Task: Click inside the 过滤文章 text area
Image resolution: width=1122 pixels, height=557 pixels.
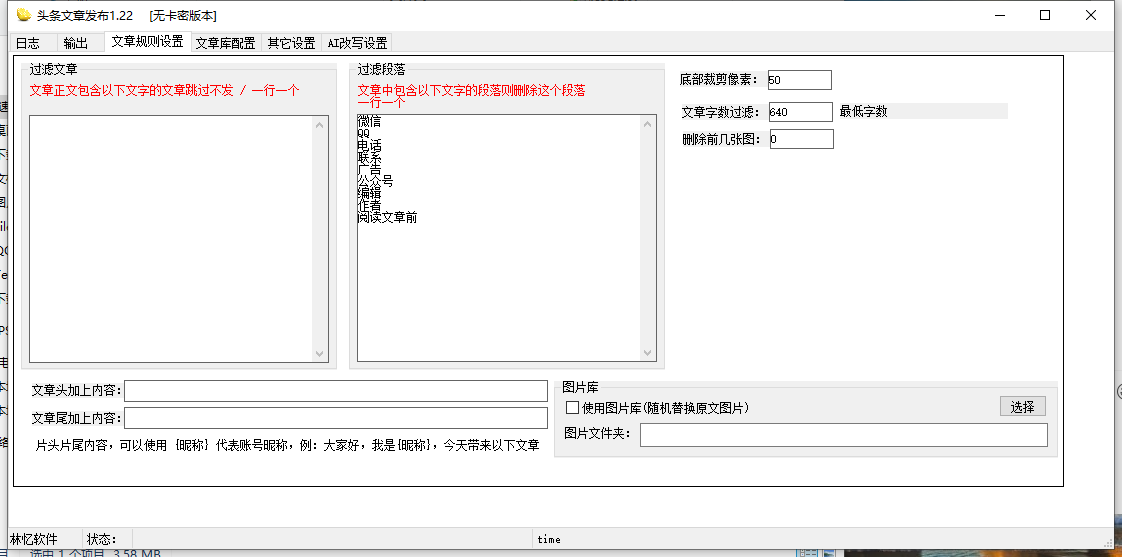Action: point(172,238)
